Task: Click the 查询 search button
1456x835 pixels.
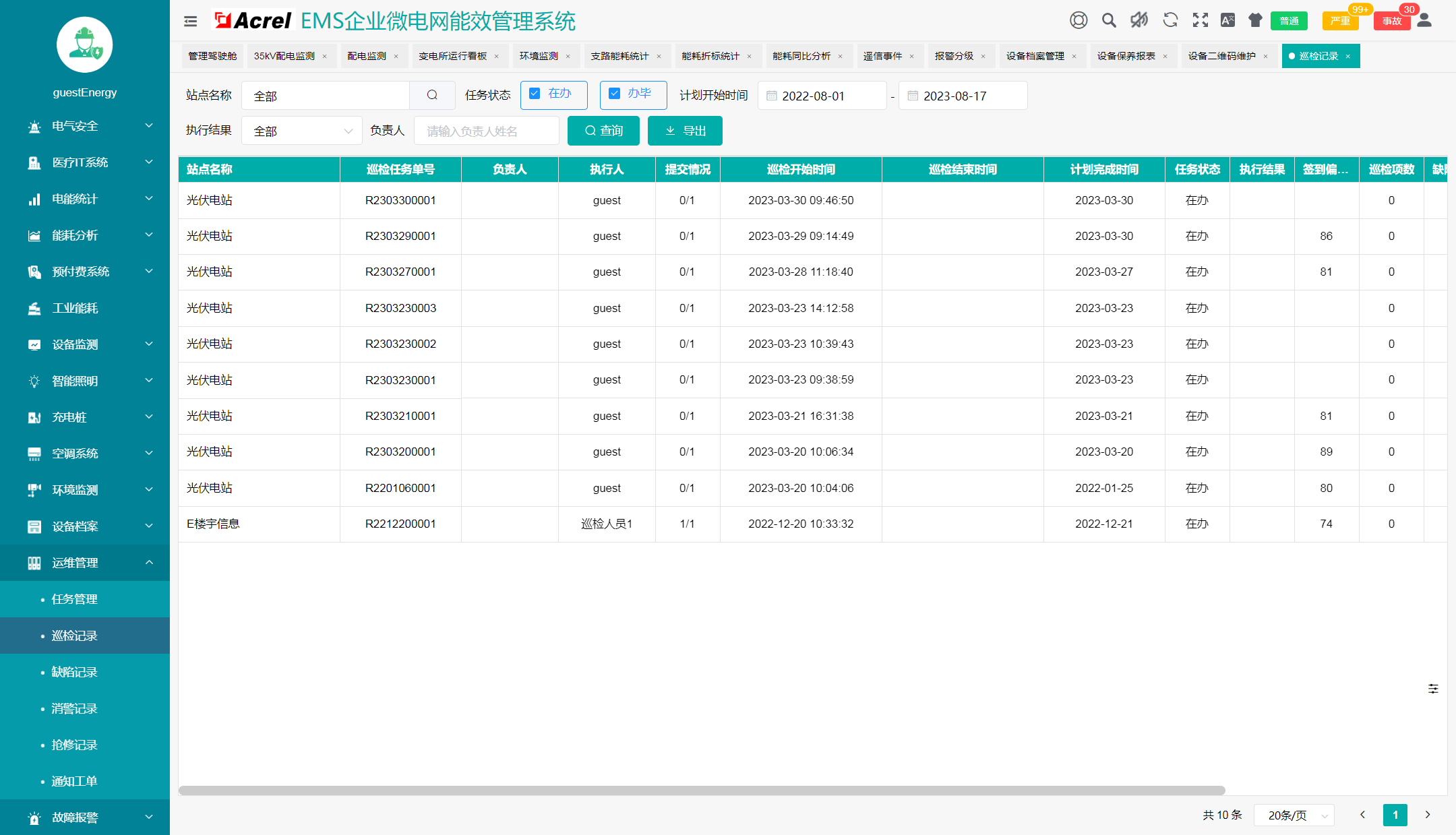Action: (x=603, y=131)
